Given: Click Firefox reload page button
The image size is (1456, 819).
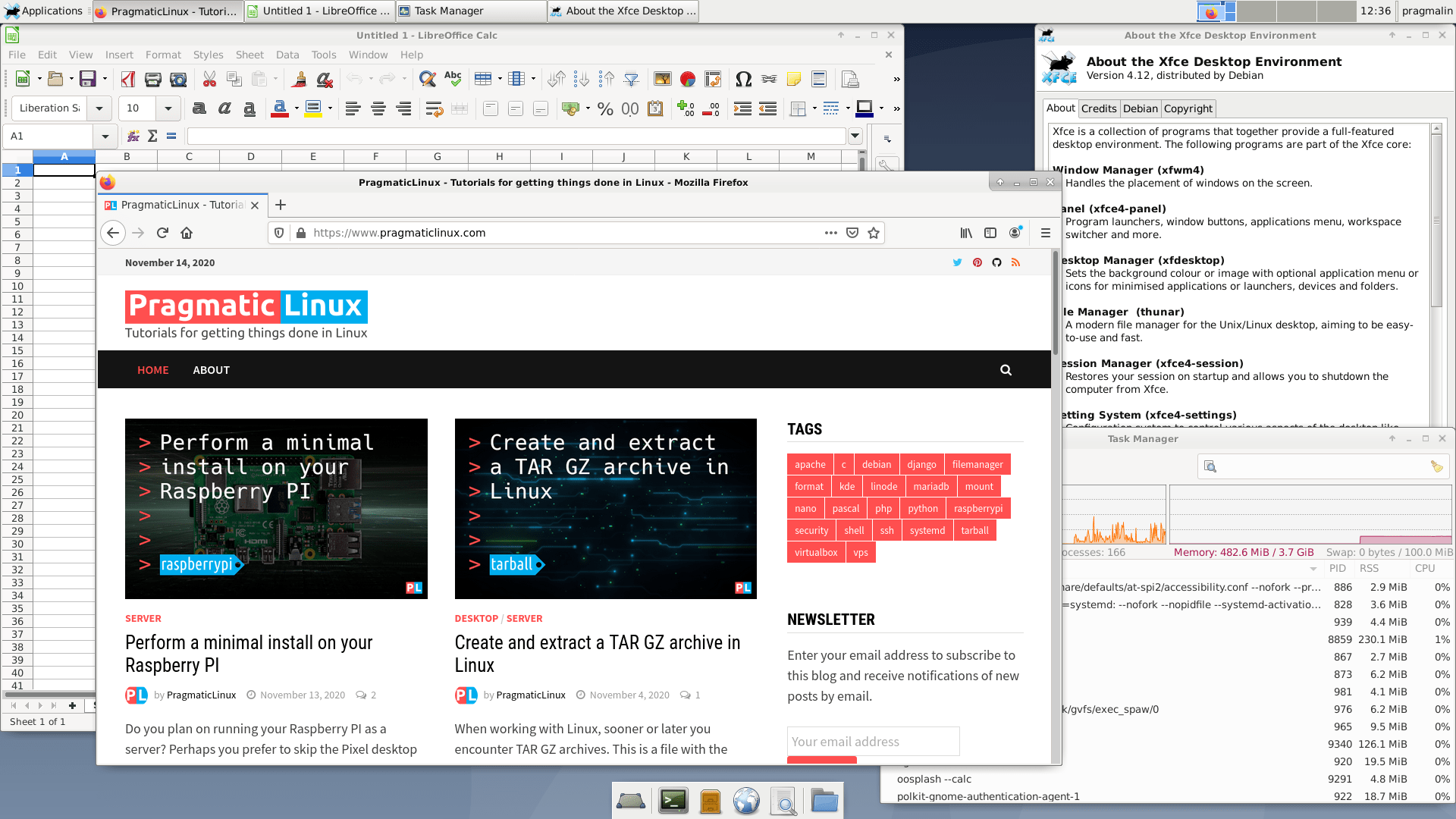Looking at the screenshot, I should tap(162, 233).
